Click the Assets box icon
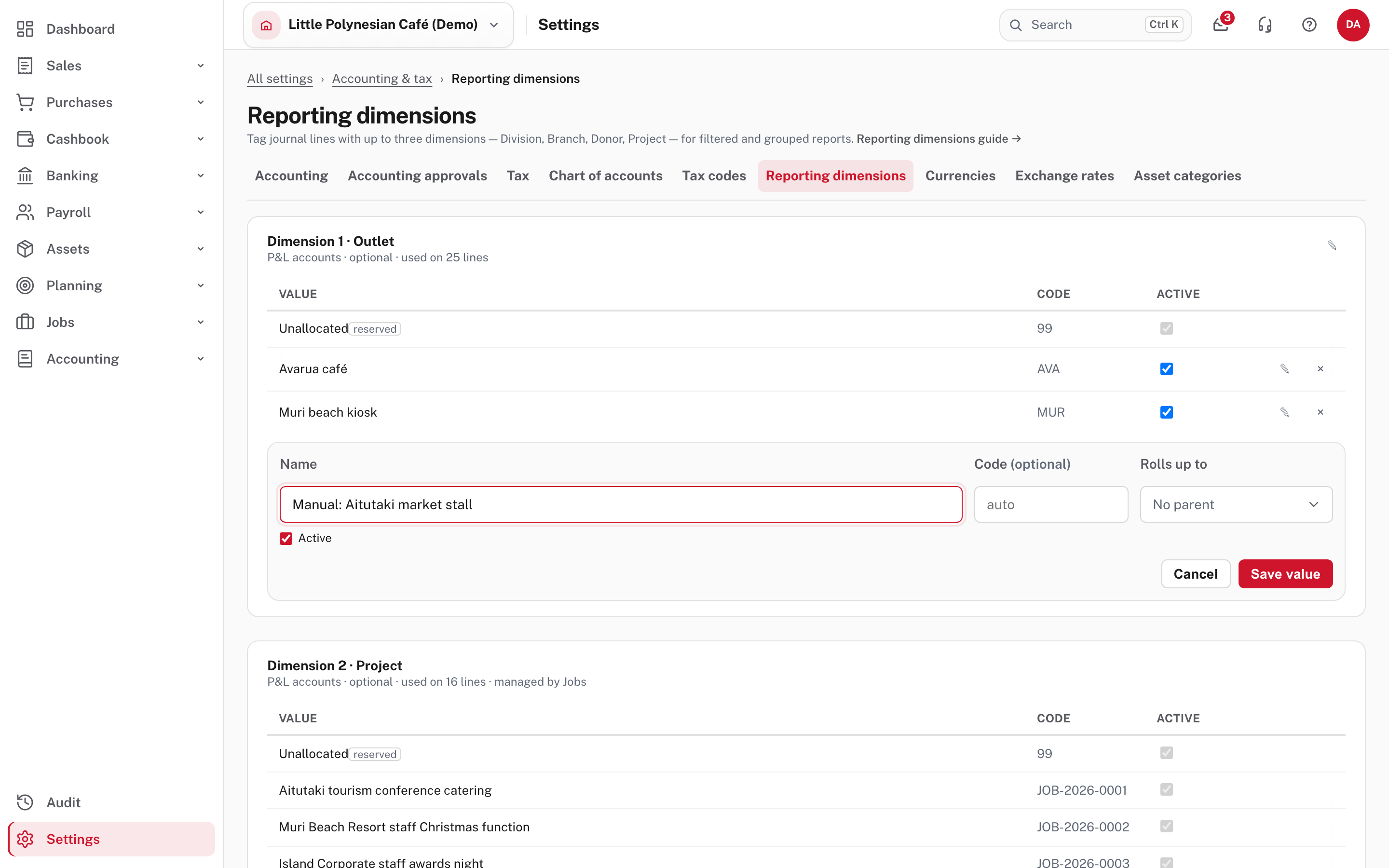1389x868 pixels. tap(25, 248)
